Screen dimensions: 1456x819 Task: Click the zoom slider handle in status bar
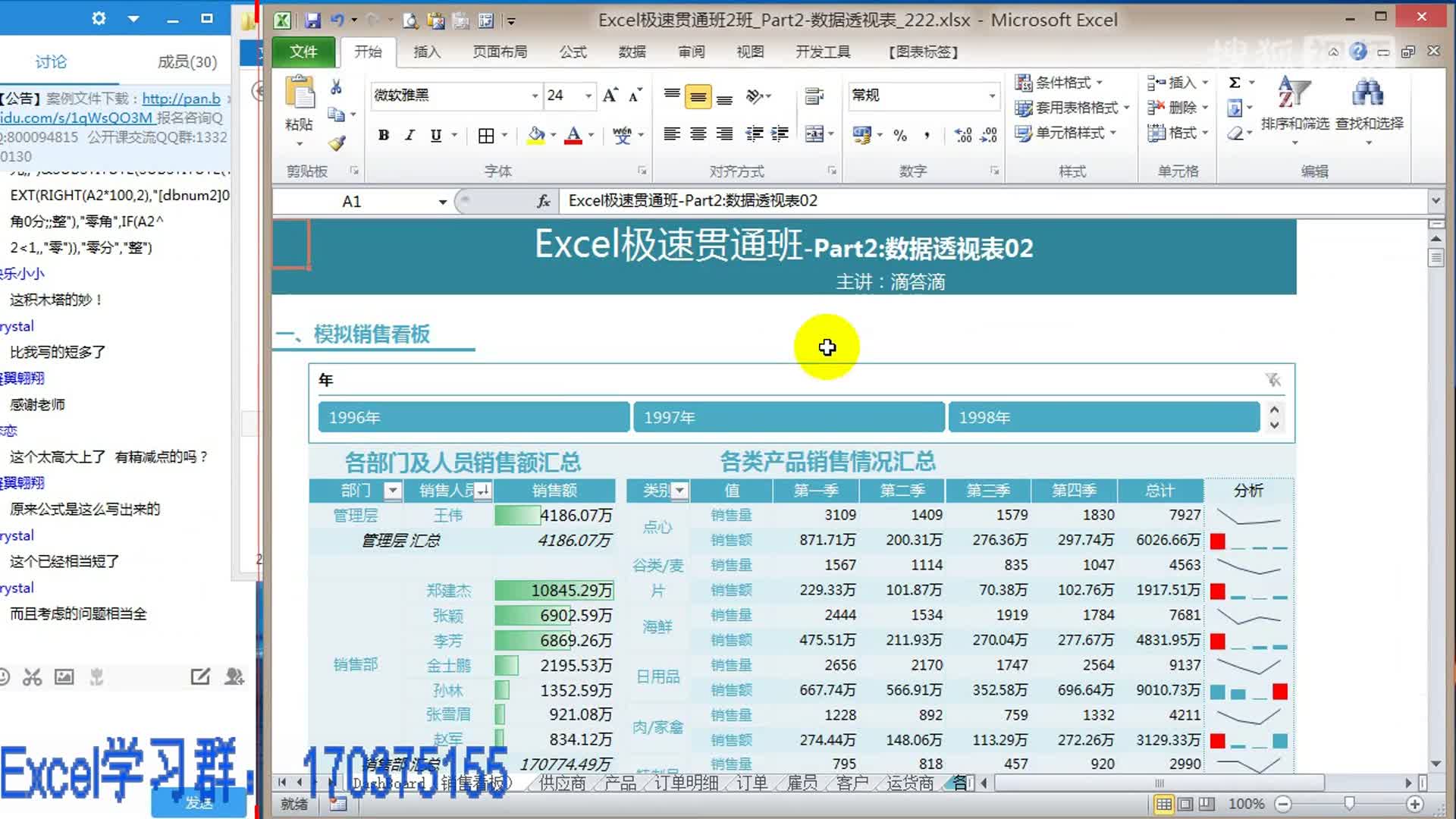(x=1349, y=803)
